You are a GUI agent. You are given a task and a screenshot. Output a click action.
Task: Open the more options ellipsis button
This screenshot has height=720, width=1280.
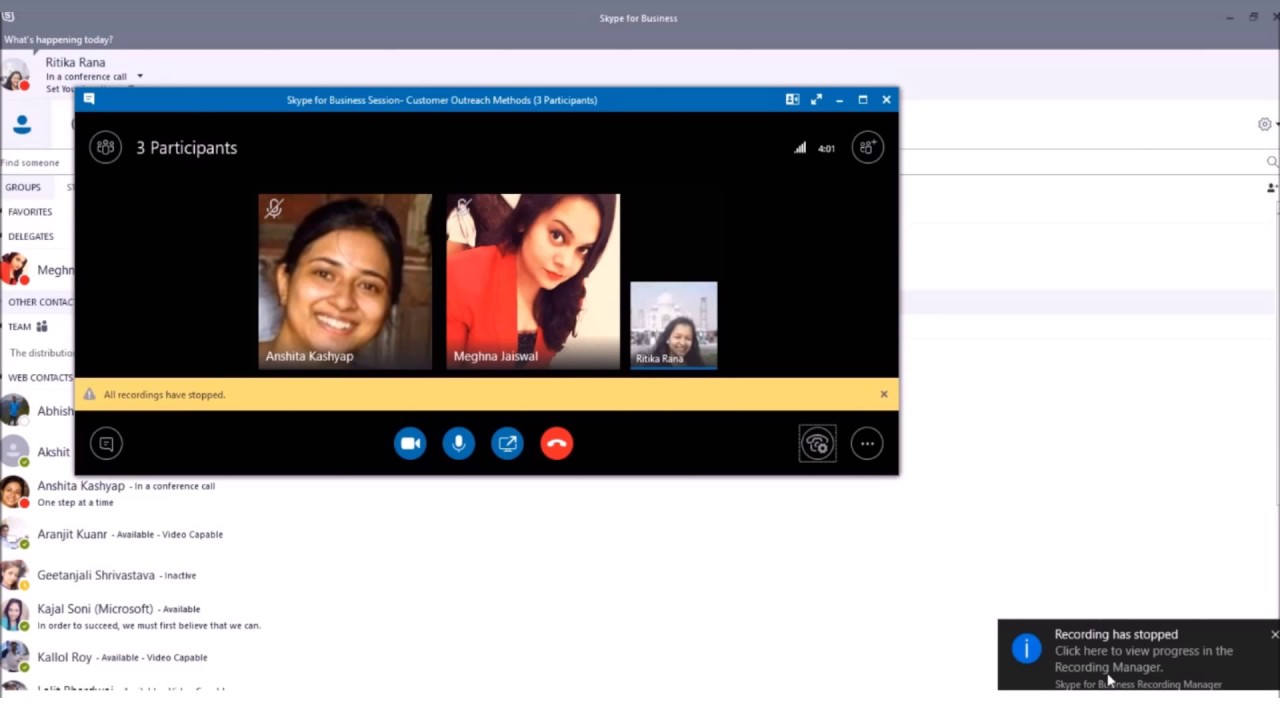(867, 443)
